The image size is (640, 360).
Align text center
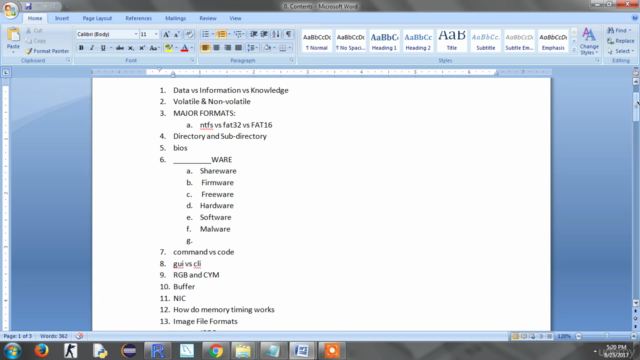coord(216,48)
